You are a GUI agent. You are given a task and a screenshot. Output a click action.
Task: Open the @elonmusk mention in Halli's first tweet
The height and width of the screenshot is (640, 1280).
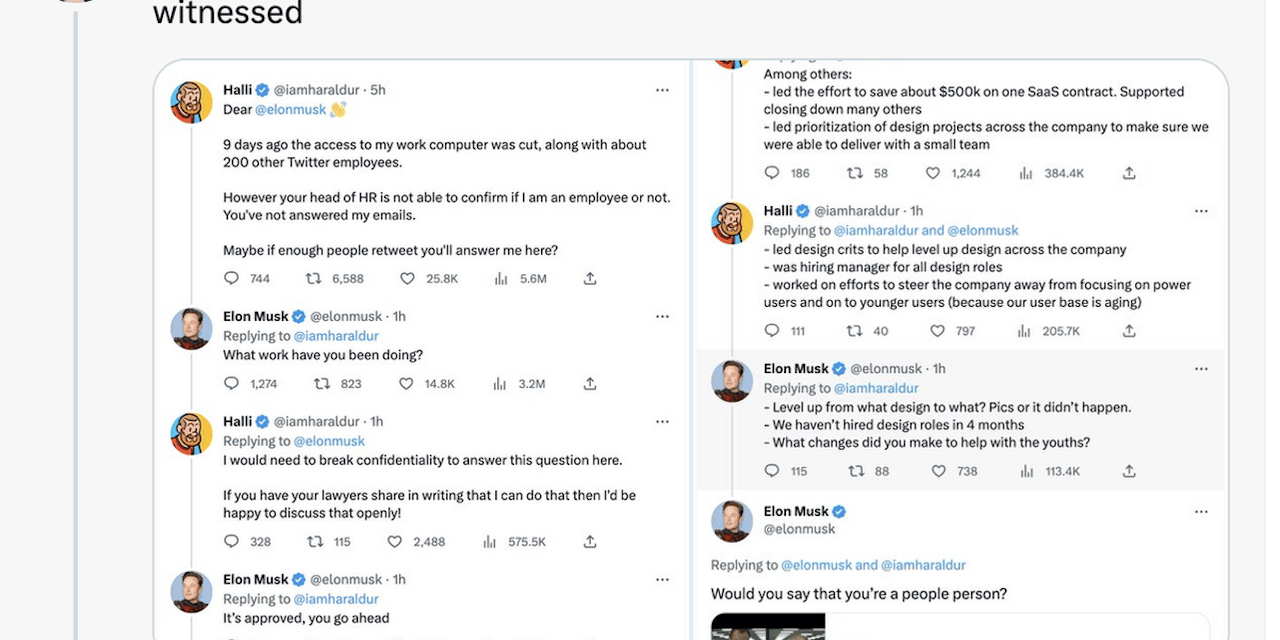[x=290, y=110]
